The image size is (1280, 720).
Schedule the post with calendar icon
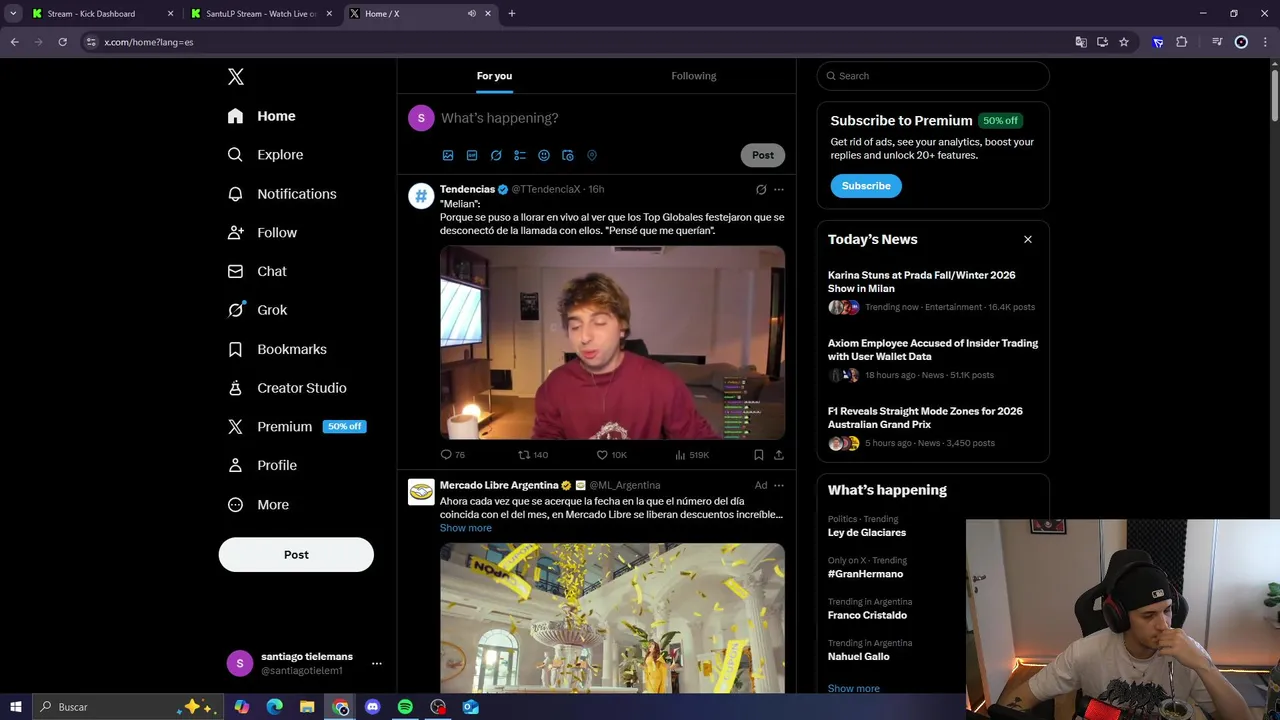(568, 155)
